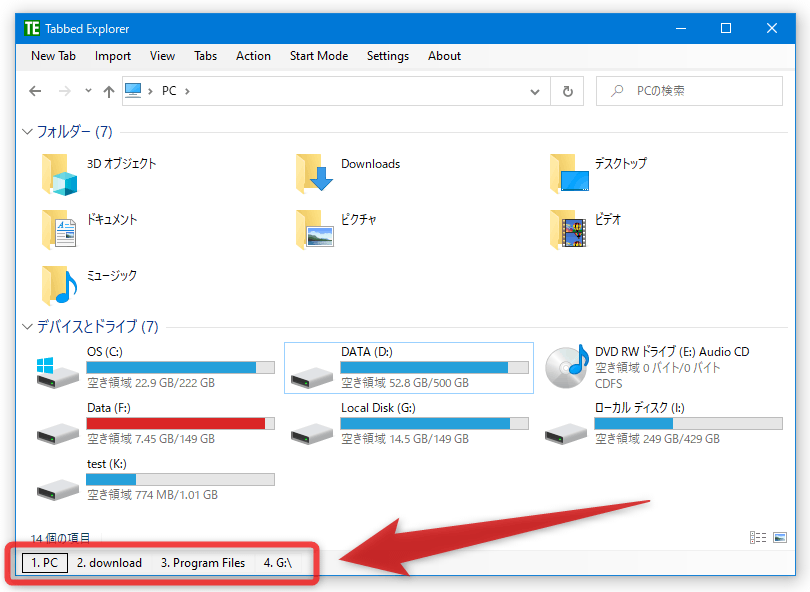
Task: Select the Data (F:) drive icon
Action: click(57, 433)
